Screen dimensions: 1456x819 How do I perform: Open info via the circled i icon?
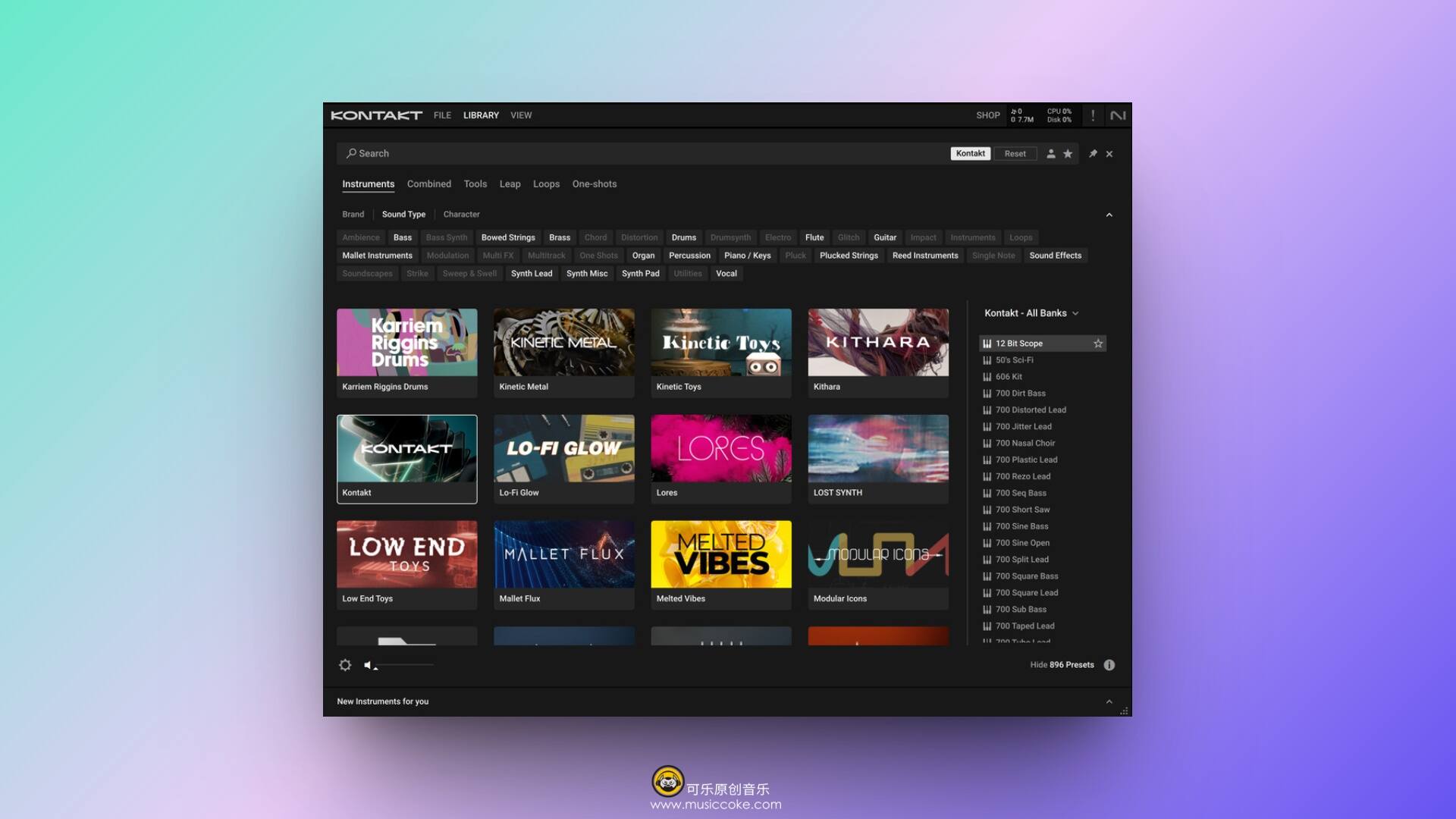(x=1109, y=665)
